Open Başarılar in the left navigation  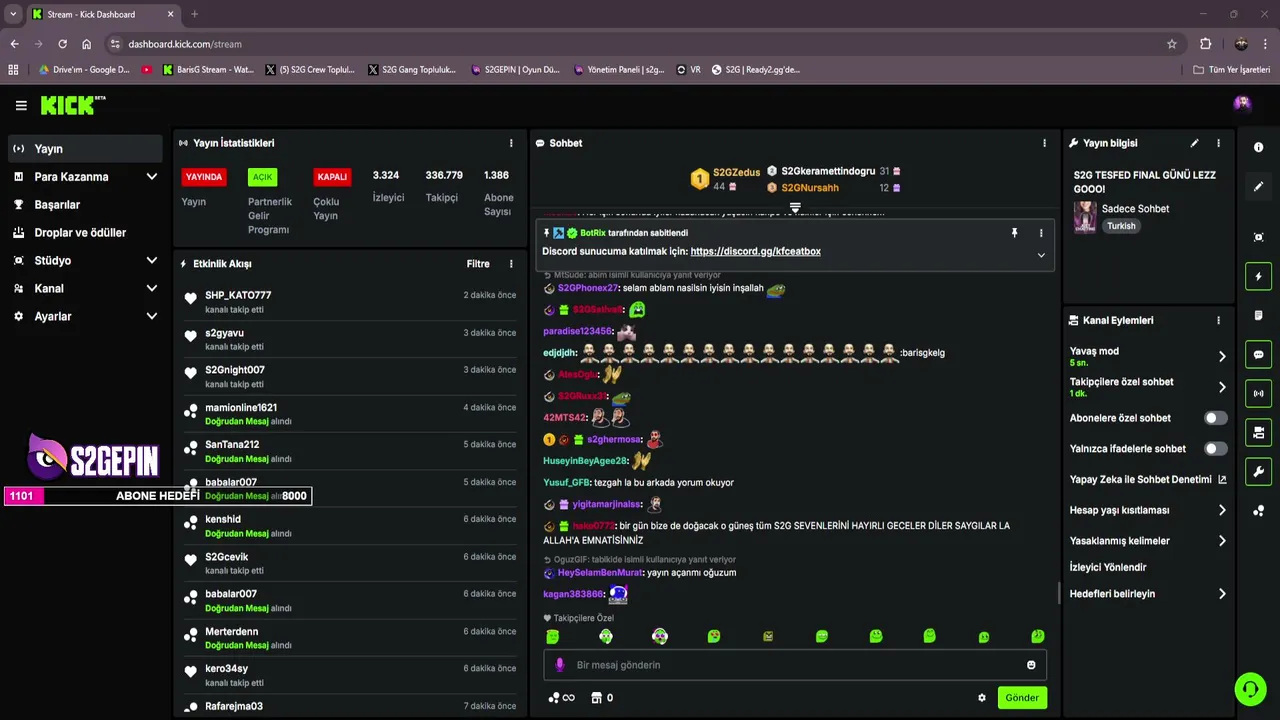click(85, 205)
